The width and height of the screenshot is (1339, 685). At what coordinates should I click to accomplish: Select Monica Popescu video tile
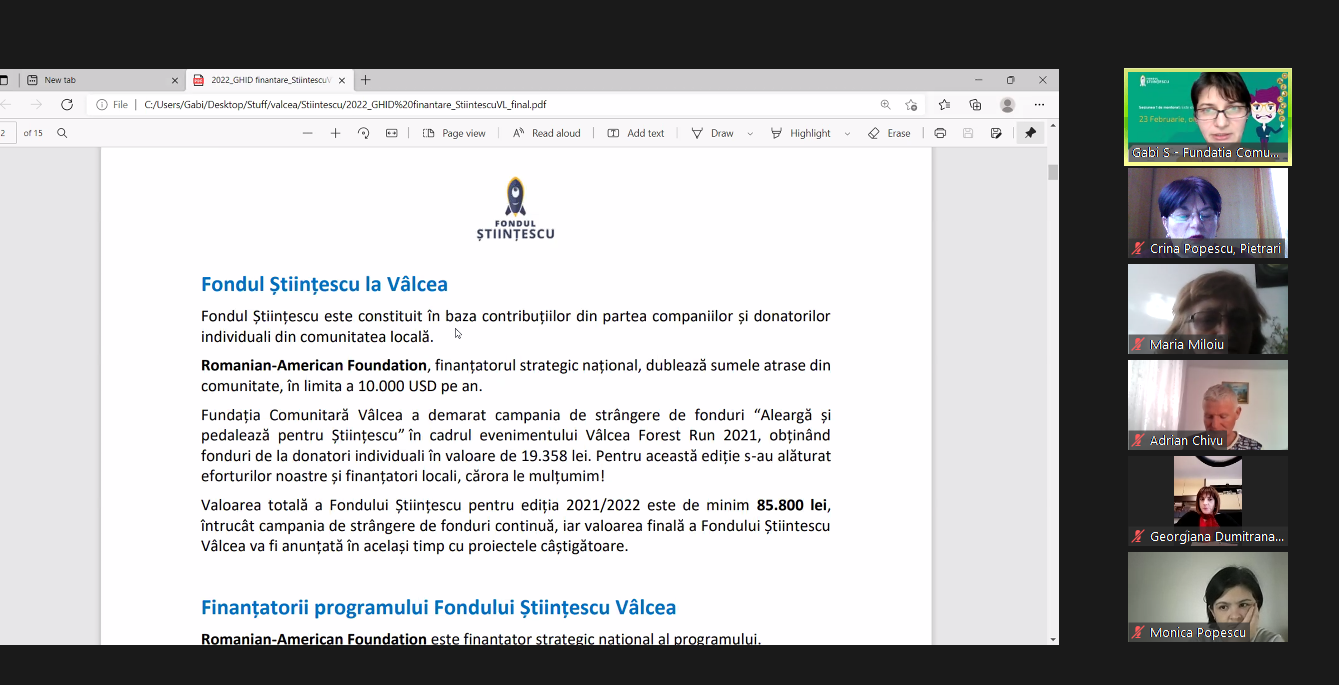coord(1208,597)
